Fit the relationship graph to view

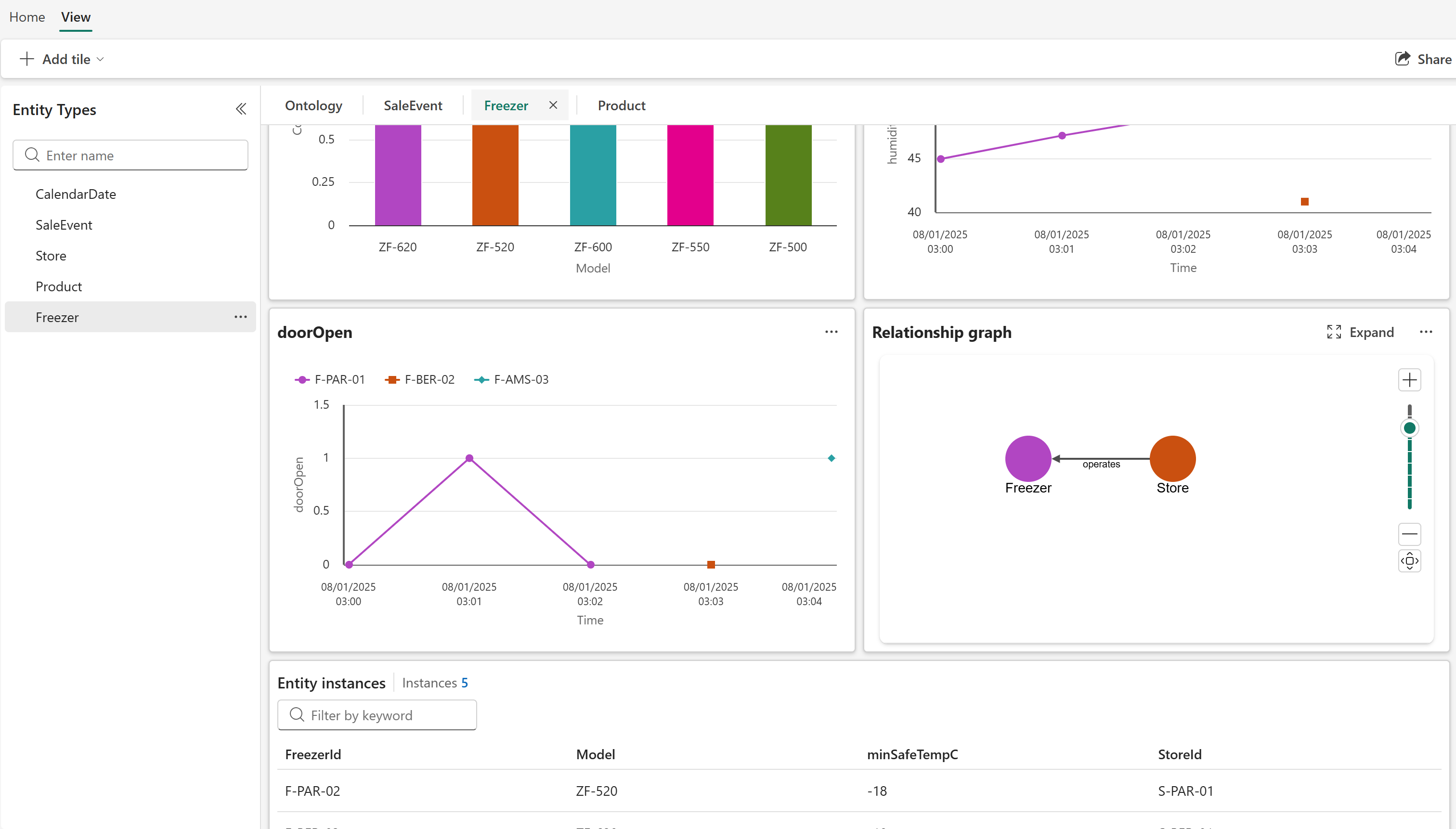pos(1409,561)
